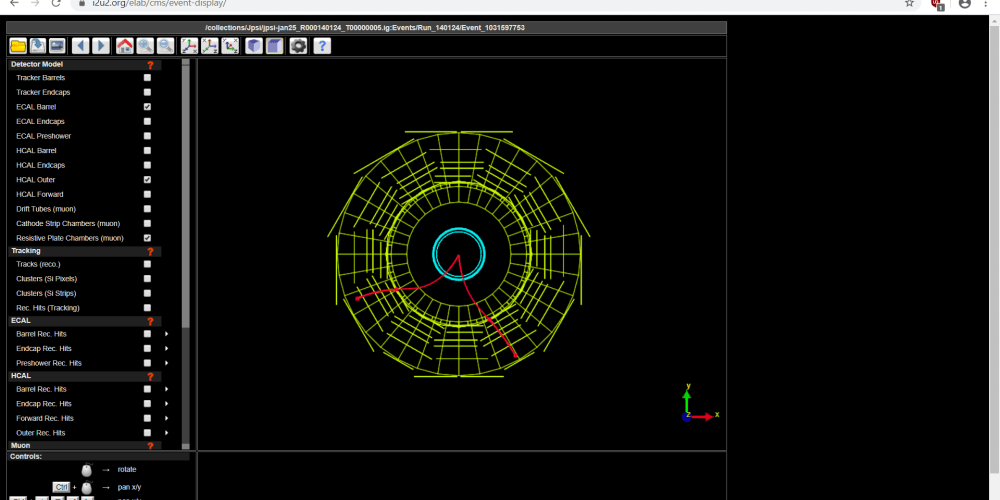Advance to the next event arrow
1000x500 pixels.
[x=101, y=46]
